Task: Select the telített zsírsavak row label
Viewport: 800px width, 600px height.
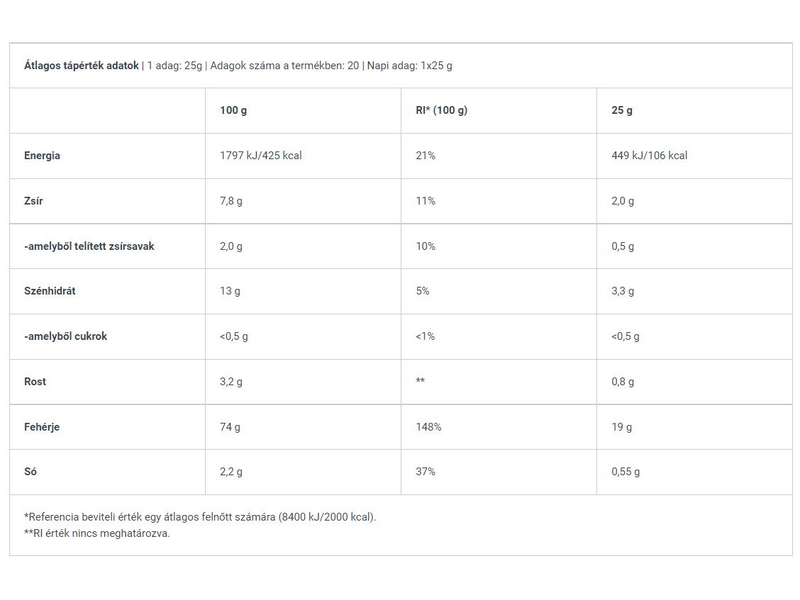Action: pos(89,246)
